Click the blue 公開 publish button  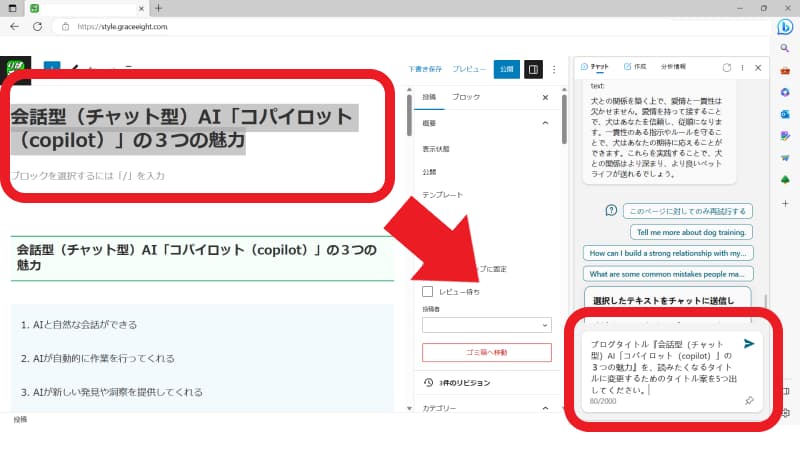coord(507,69)
